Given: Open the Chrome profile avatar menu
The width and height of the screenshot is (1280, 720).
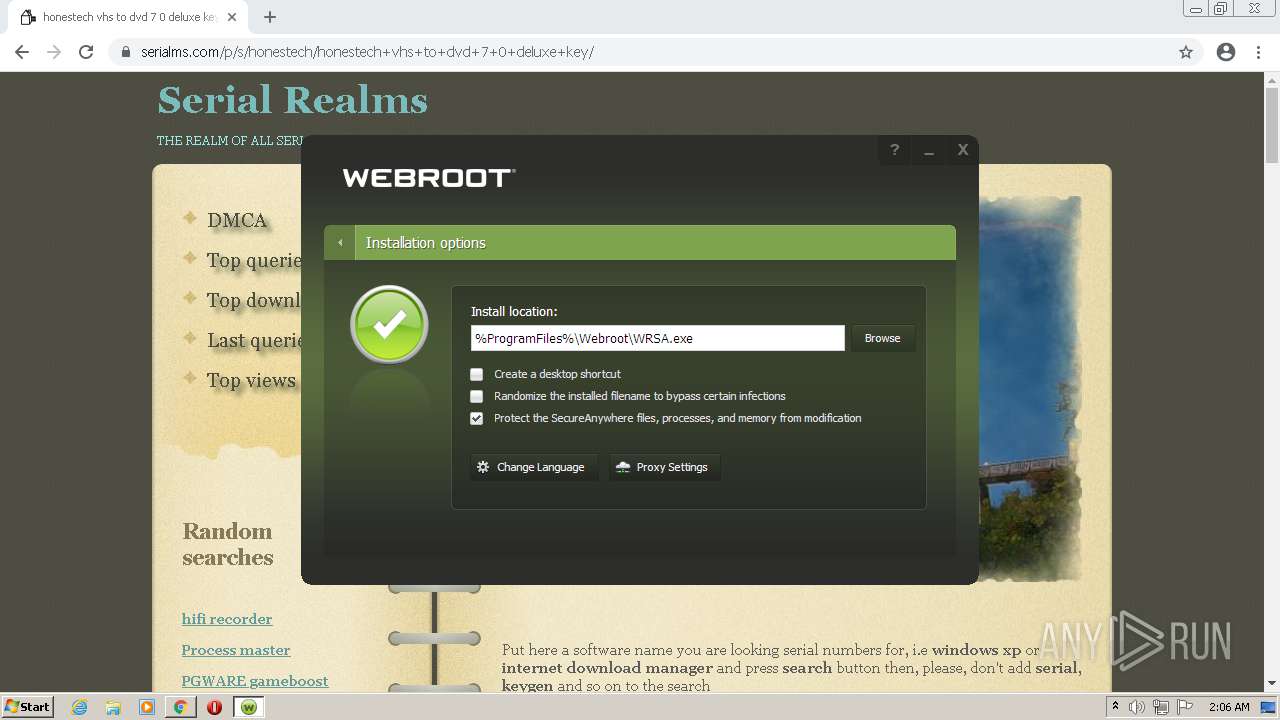Looking at the screenshot, I should [x=1226, y=52].
